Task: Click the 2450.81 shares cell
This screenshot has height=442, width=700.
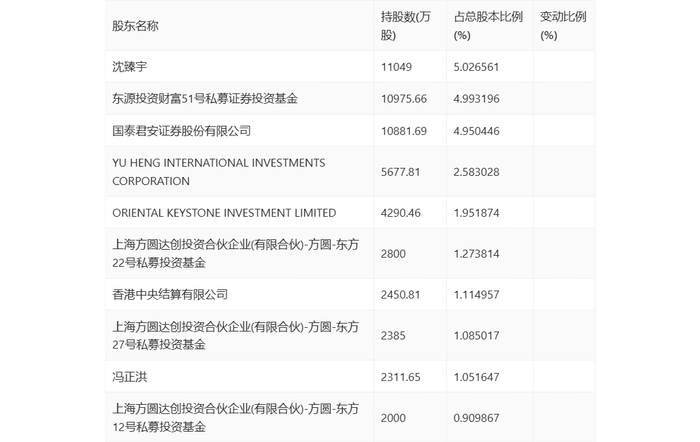Action: [400, 295]
